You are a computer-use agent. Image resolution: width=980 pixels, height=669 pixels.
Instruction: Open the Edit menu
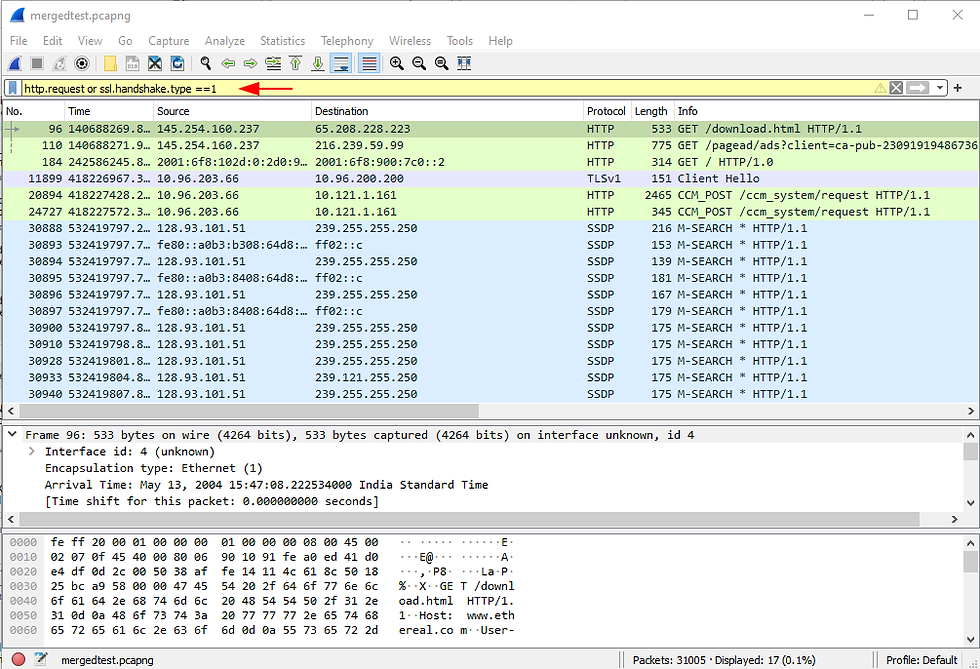tap(52, 41)
